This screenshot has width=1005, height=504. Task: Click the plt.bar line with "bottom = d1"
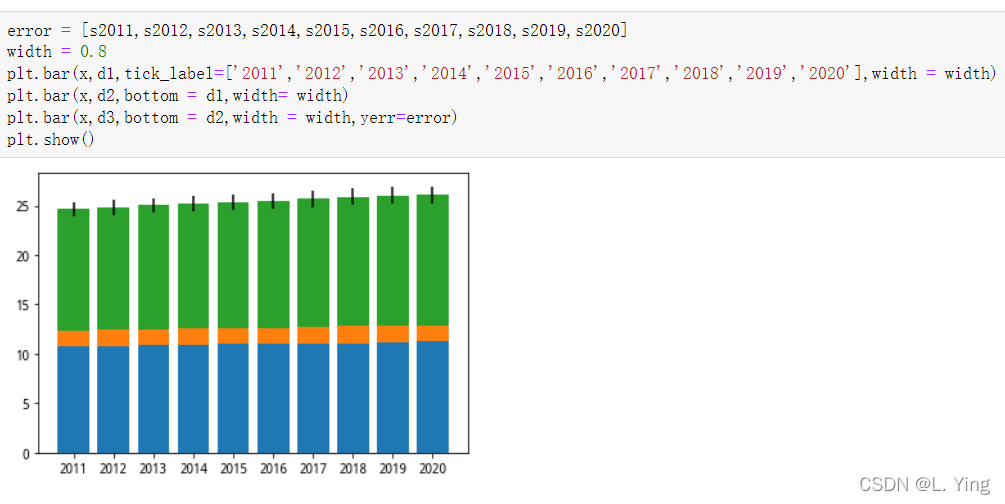pyautogui.click(x=178, y=96)
